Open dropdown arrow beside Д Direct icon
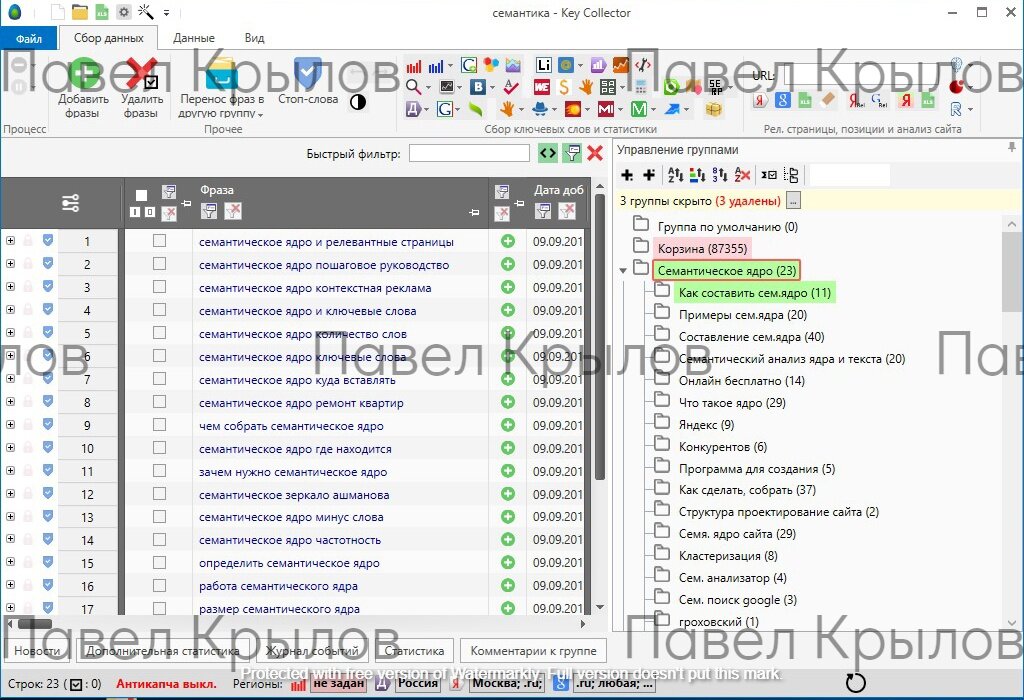 (426, 109)
